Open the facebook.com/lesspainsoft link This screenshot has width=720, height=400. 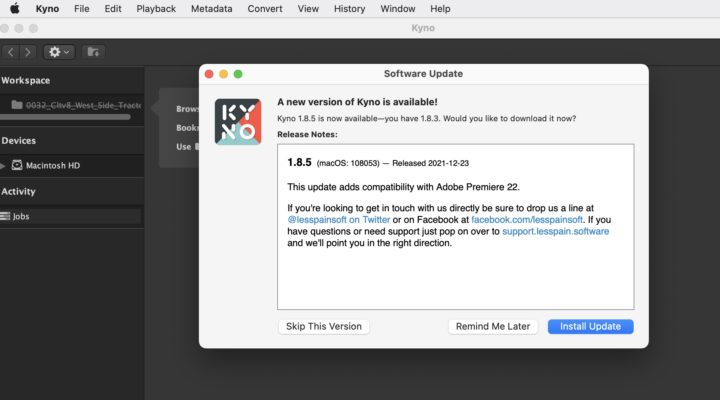pos(527,220)
